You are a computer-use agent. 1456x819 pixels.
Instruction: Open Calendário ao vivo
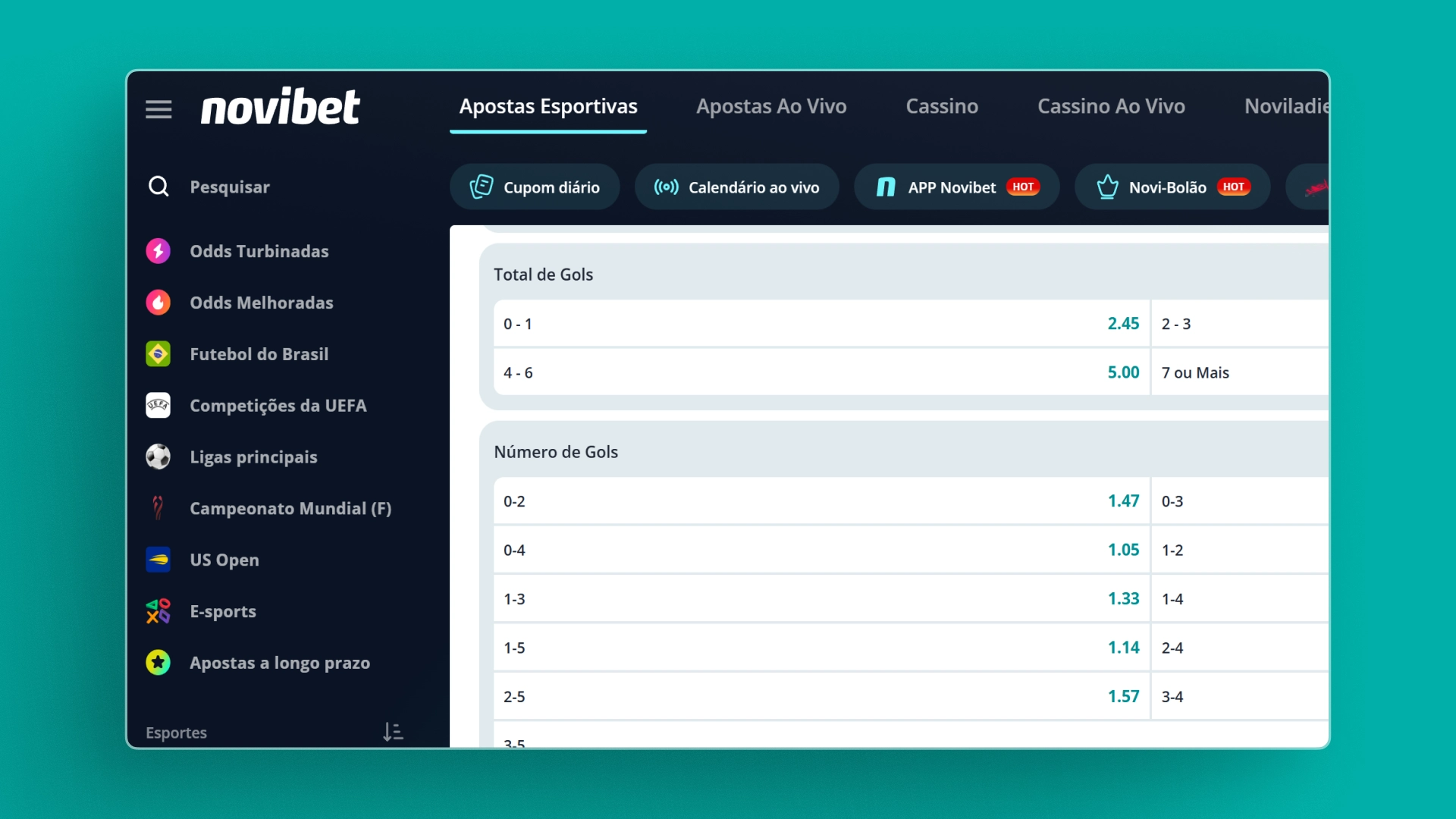pos(737,187)
